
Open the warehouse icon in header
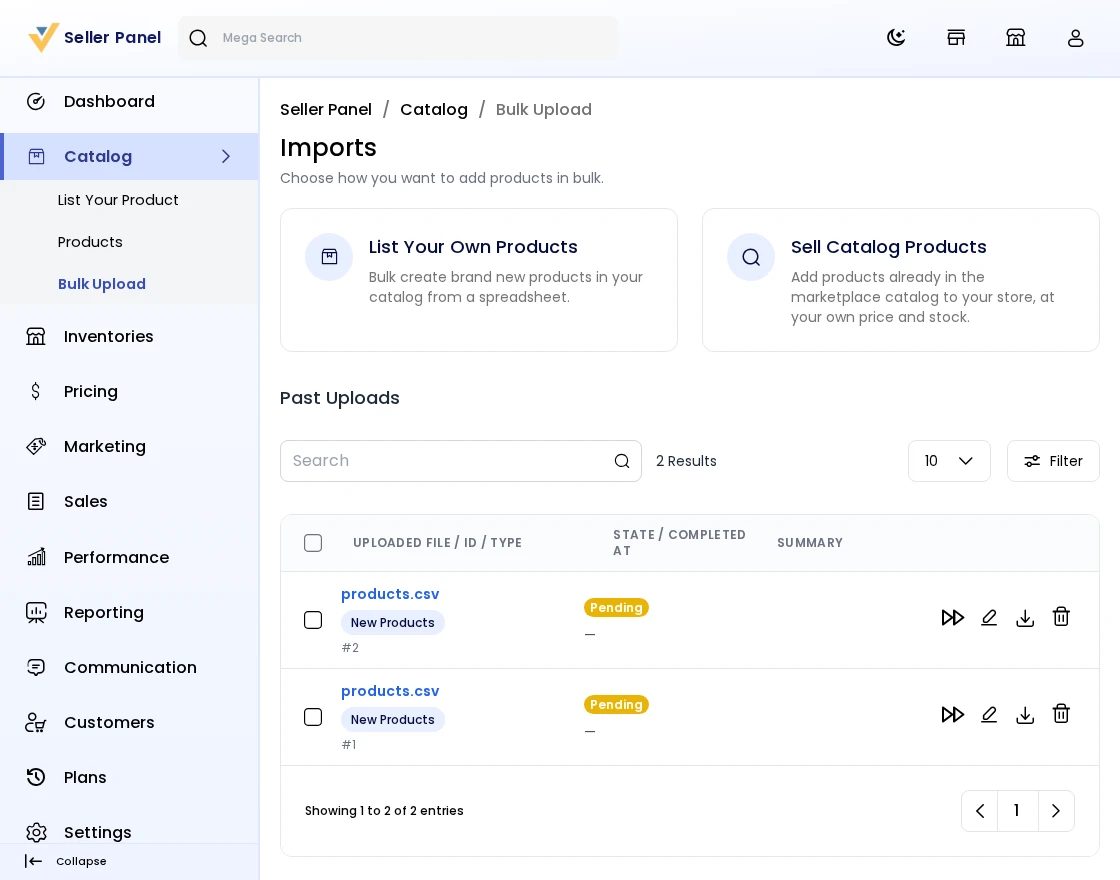coord(1015,38)
